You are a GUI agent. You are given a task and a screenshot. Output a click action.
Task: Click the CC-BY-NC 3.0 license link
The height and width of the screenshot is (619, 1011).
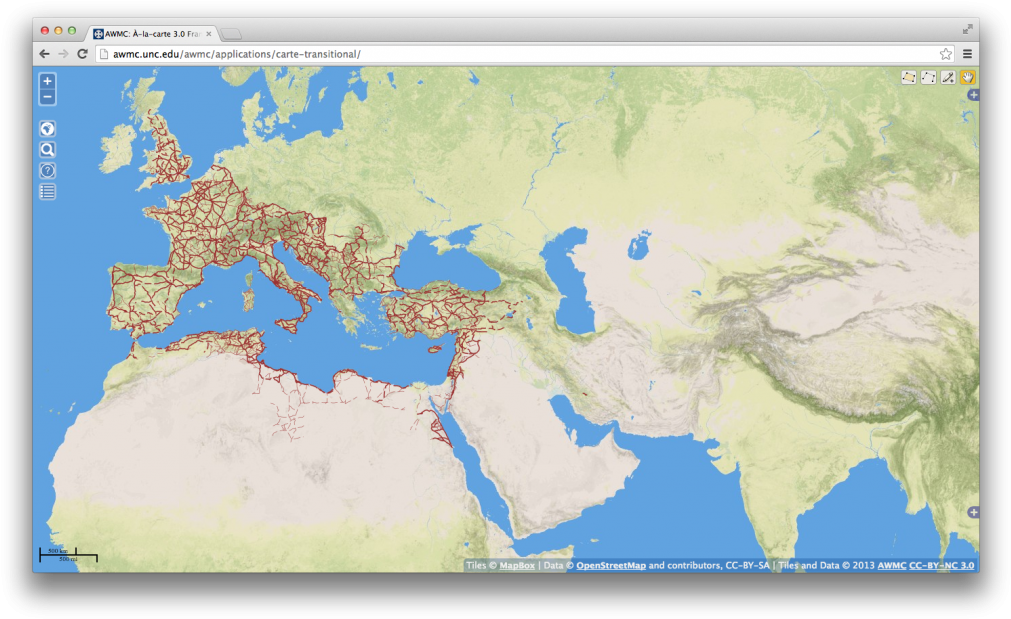pos(941,566)
